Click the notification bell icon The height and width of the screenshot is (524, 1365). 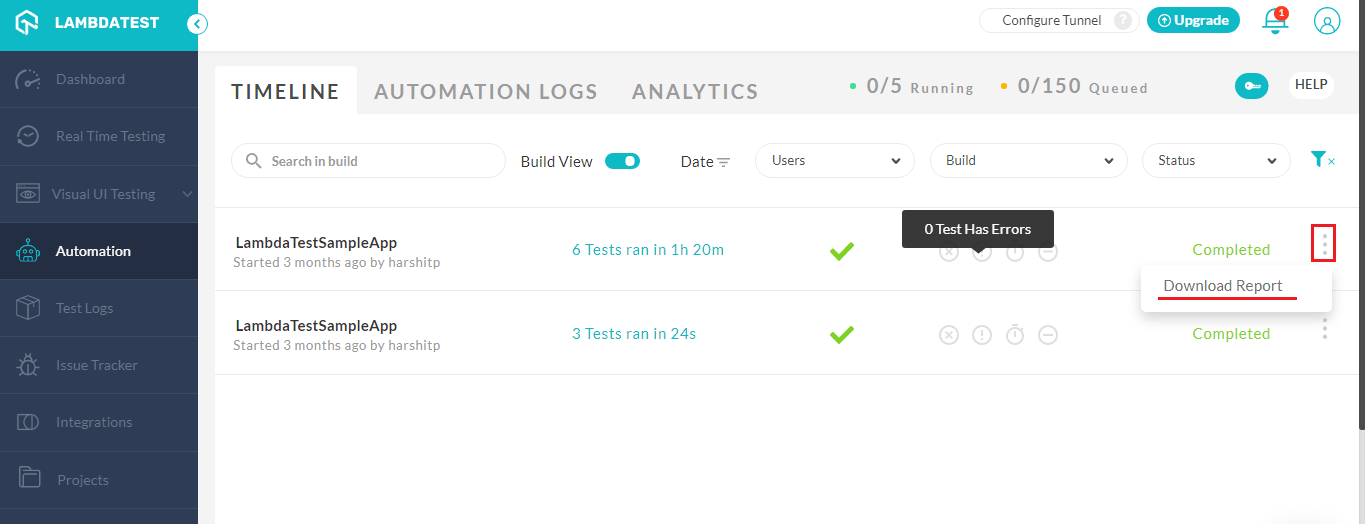(1274, 21)
